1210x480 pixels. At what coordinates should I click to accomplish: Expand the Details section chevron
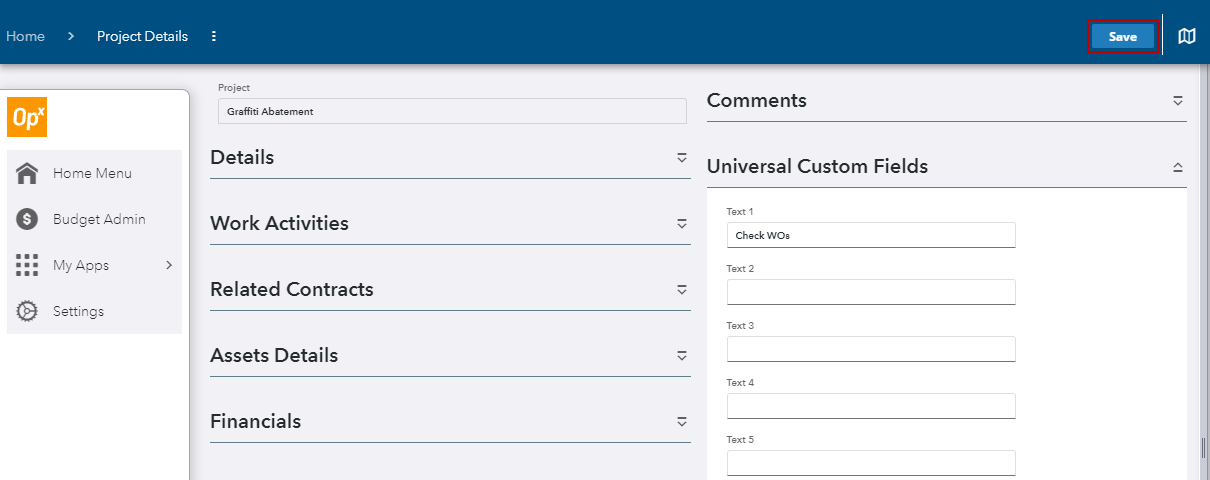pos(682,158)
